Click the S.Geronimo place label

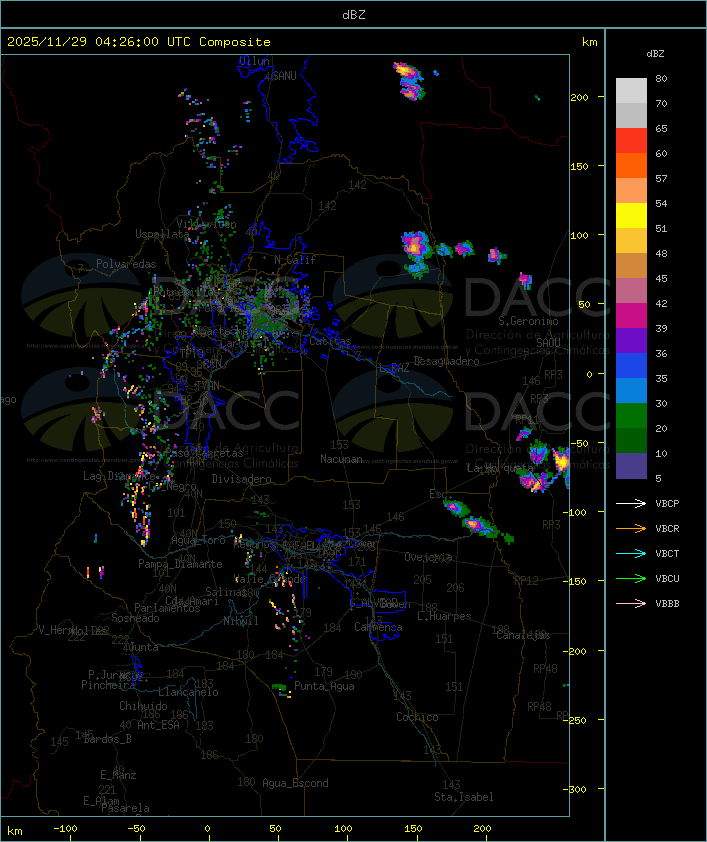(x=528, y=321)
